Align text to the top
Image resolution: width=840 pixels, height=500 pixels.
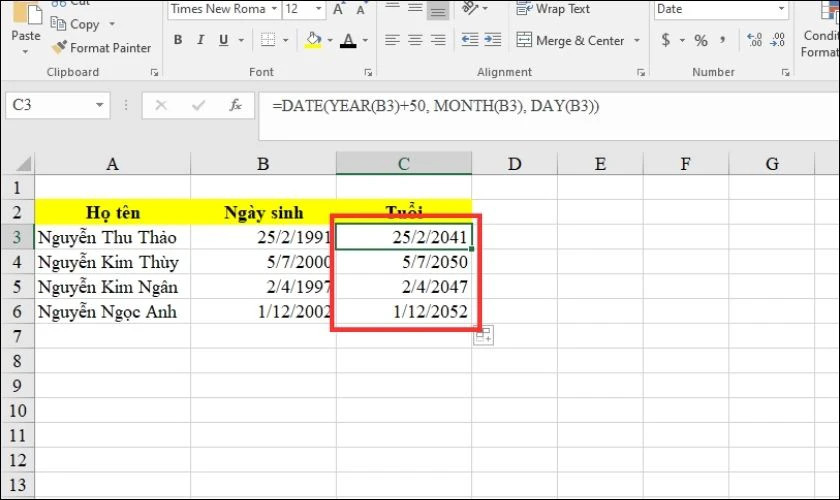[x=392, y=8]
